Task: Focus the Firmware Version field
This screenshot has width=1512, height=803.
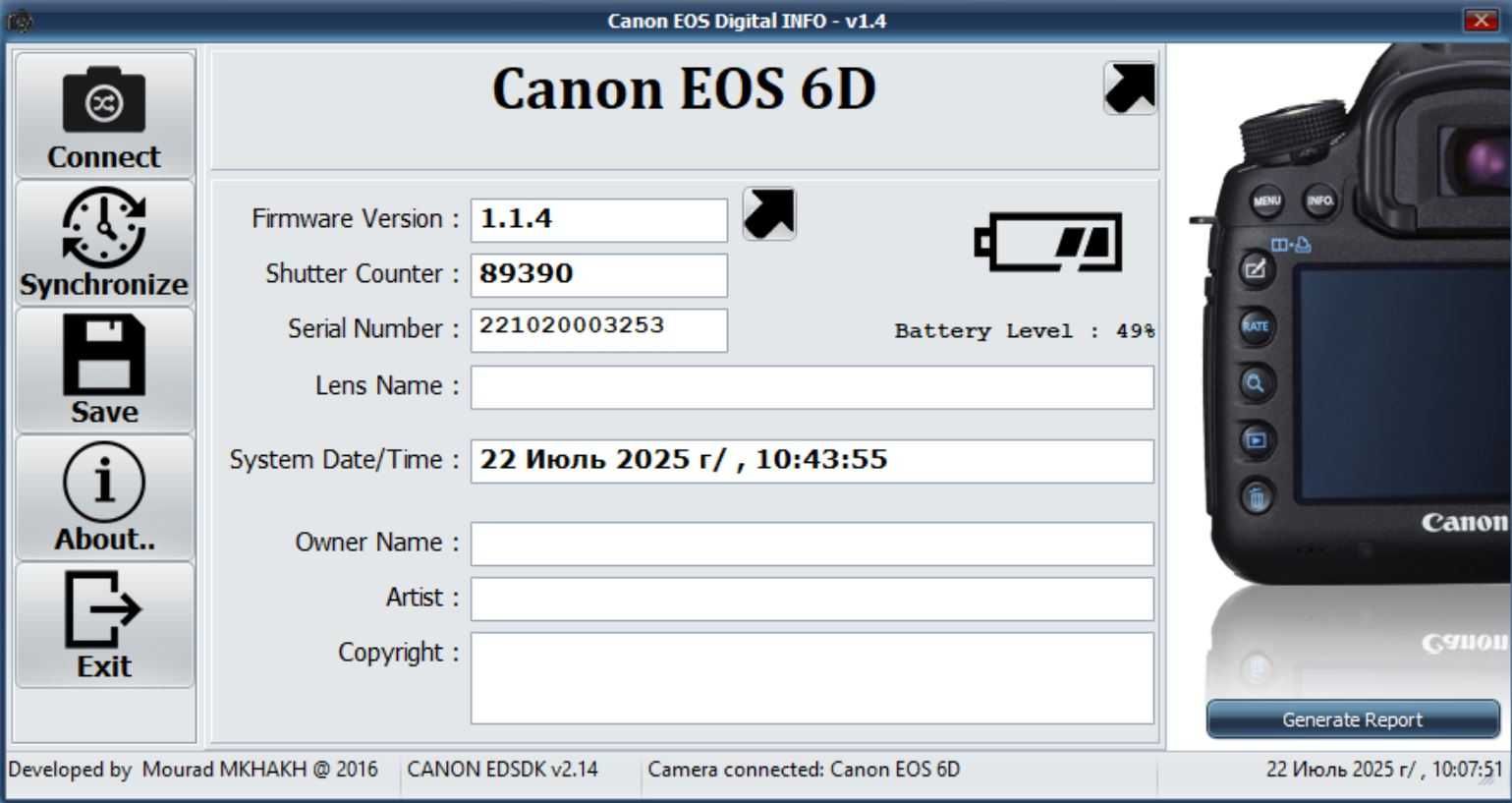Action: (599, 220)
